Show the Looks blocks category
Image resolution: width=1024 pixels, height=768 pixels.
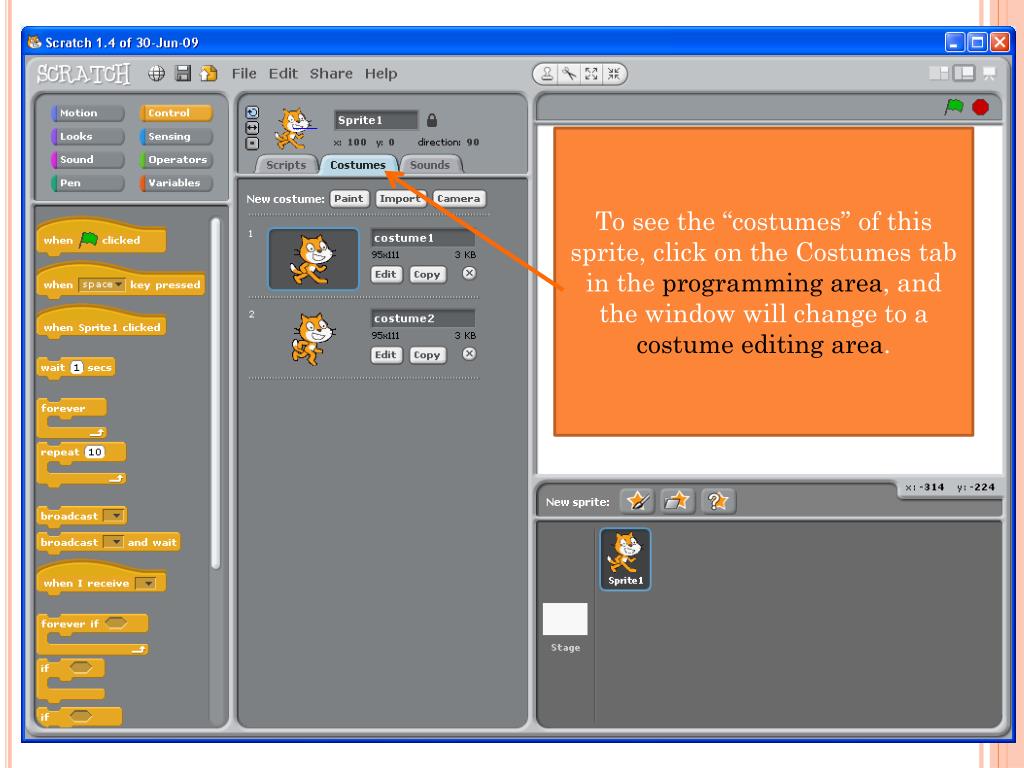tap(88, 136)
